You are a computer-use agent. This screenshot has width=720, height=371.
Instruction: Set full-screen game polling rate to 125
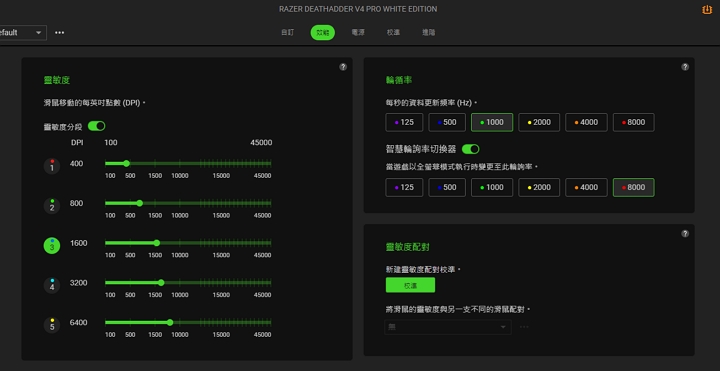click(x=404, y=187)
